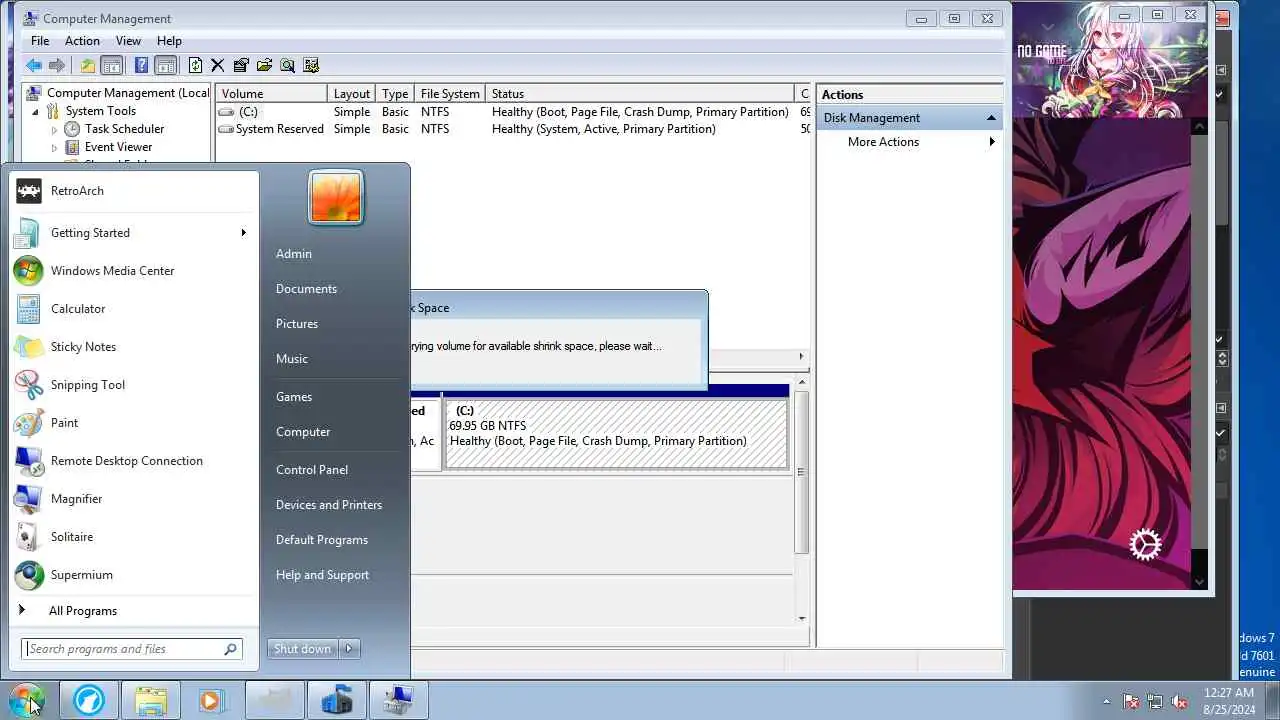Click the Delete (X) toolbar icon
1280x720 pixels.
tap(217, 65)
